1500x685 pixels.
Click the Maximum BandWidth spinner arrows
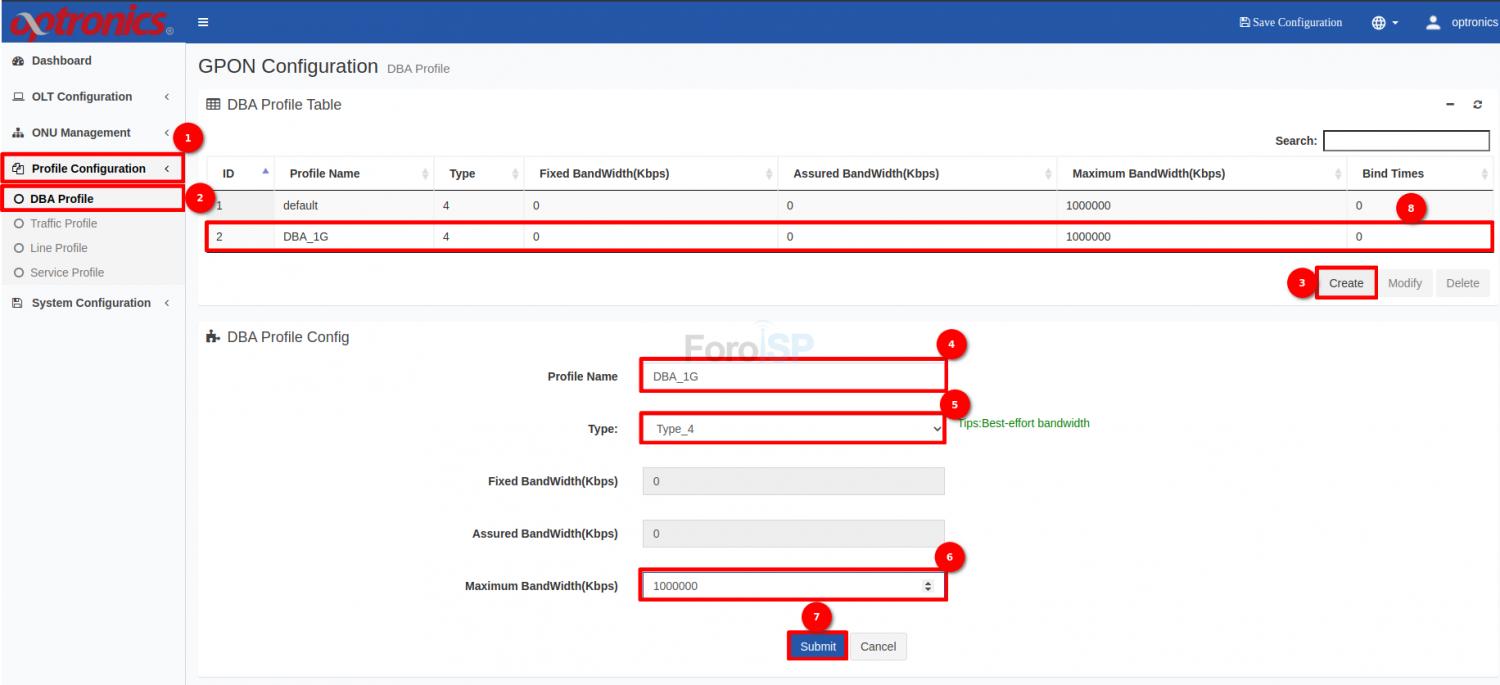tap(928, 586)
